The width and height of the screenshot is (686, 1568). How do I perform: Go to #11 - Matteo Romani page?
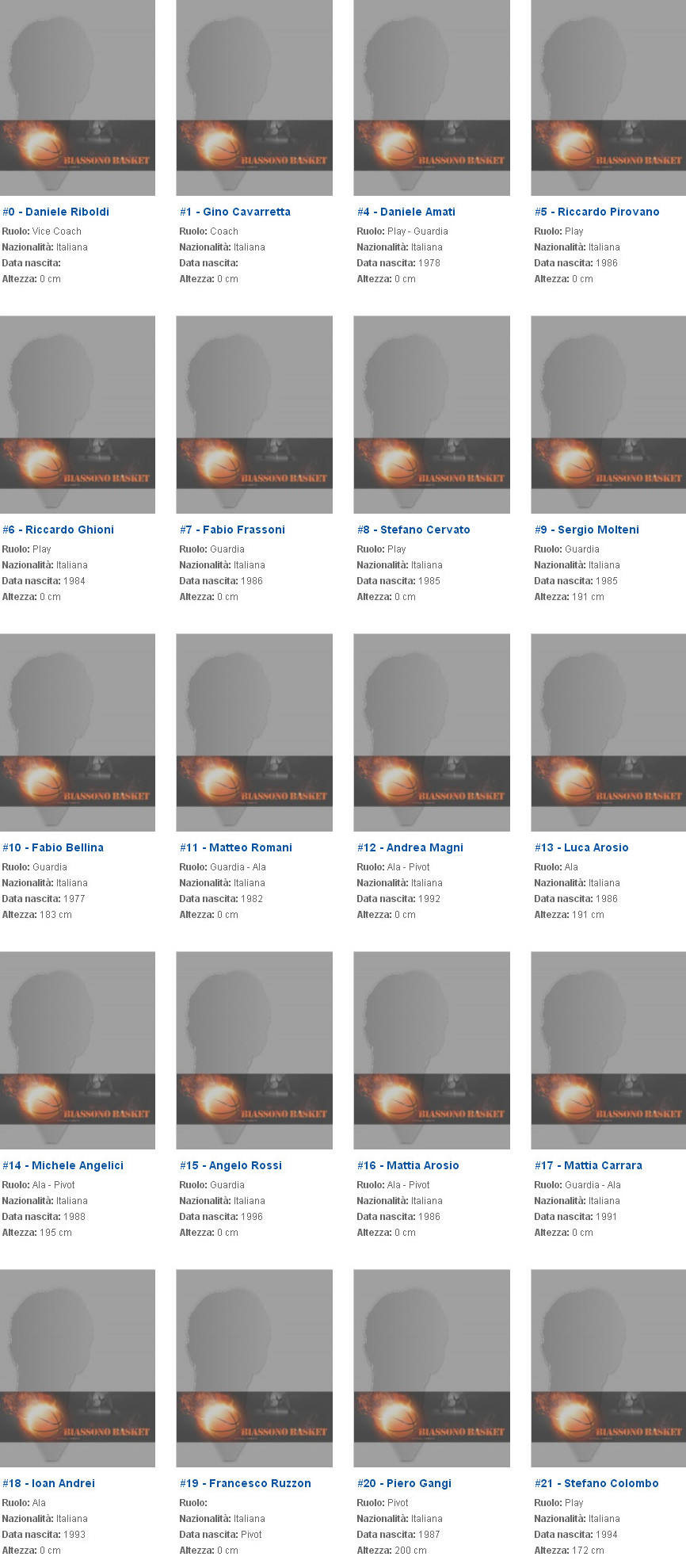pos(235,847)
